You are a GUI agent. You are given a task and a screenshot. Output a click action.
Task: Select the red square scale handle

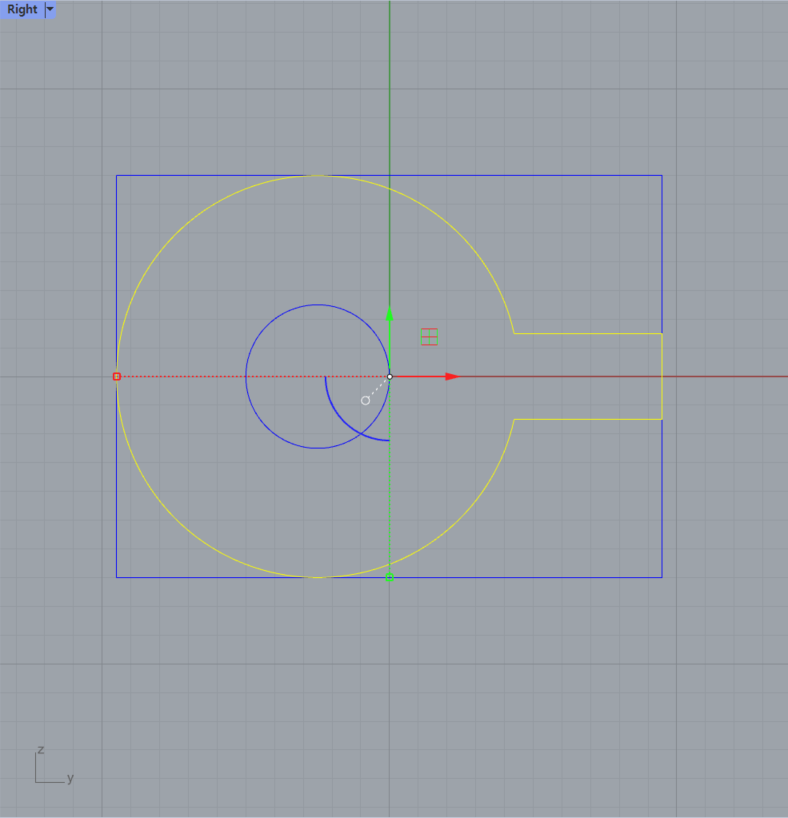[117, 377]
